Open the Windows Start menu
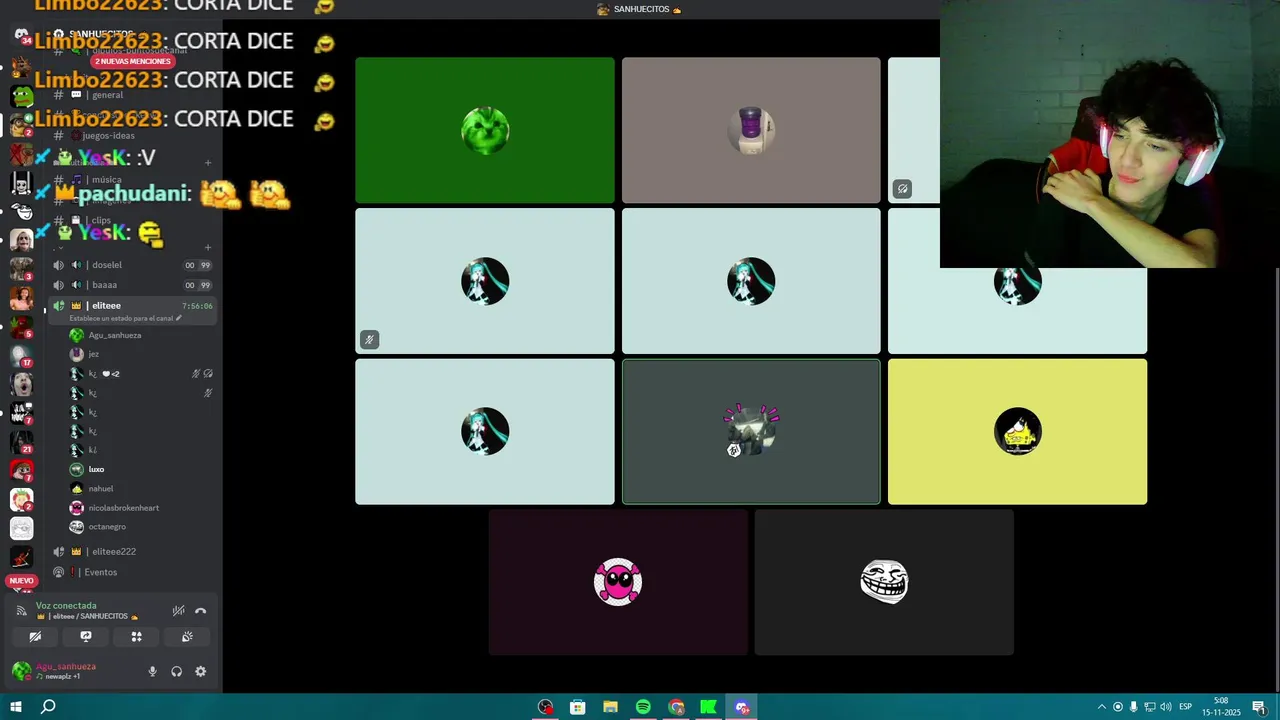The height and width of the screenshot is (720, 1280). 16,707
